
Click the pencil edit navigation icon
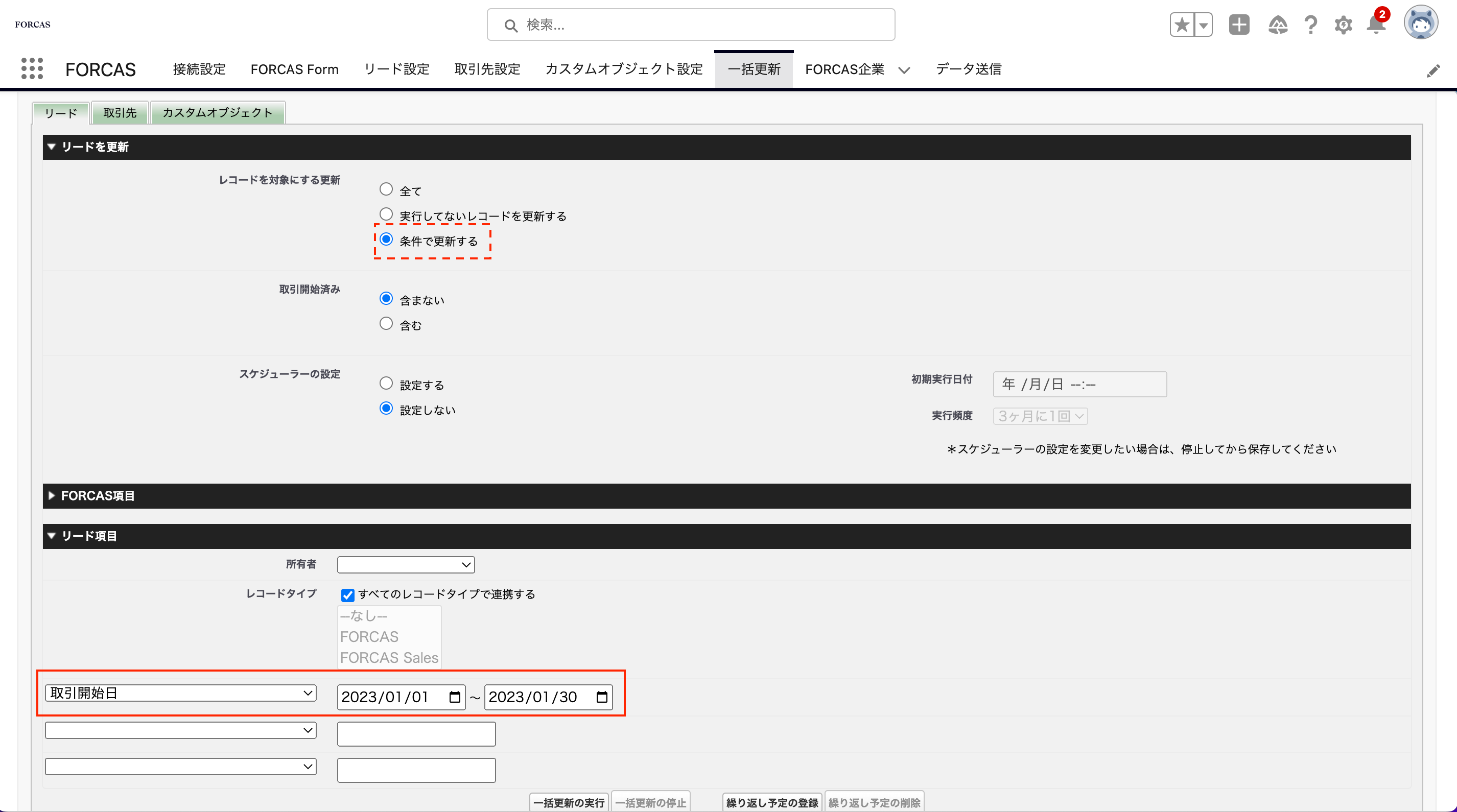coord(1434,70)
